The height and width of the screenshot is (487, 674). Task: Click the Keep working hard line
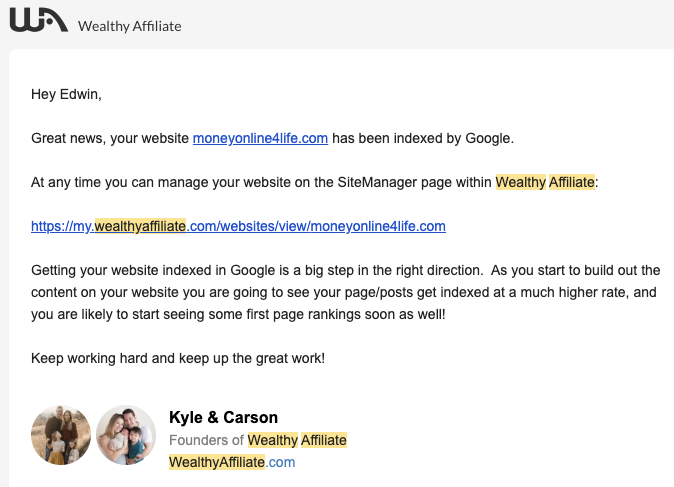(x=178, y=357)
